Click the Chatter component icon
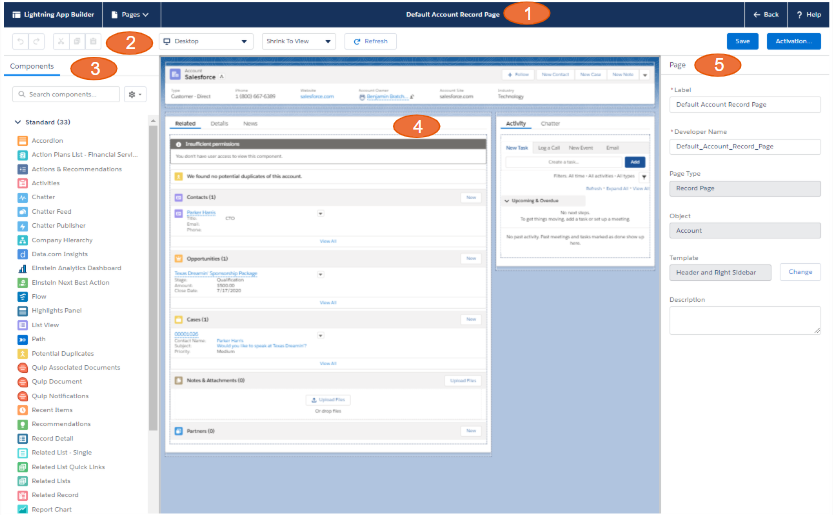This screenshot has height=515, width=833. coord(22,197)
